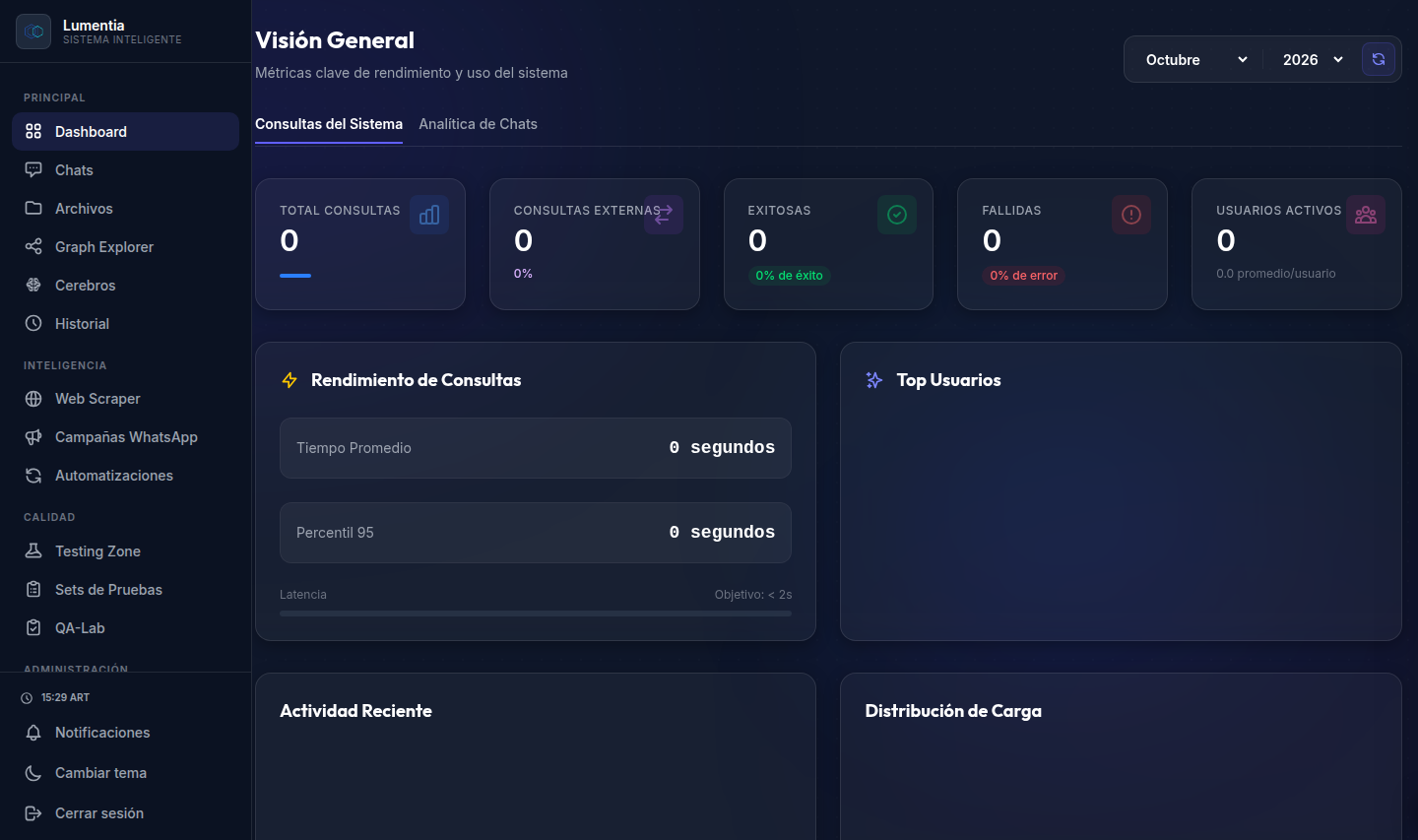Click the '0% de éxito' badge
Image resolution: width=1418 pixels, height=840 pixels.
[x=789, y=276]
